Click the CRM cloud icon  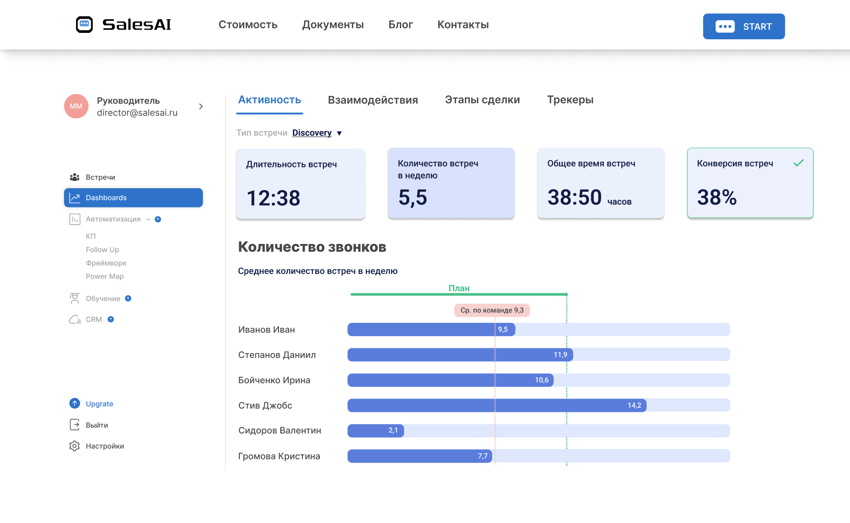(75, 320)
